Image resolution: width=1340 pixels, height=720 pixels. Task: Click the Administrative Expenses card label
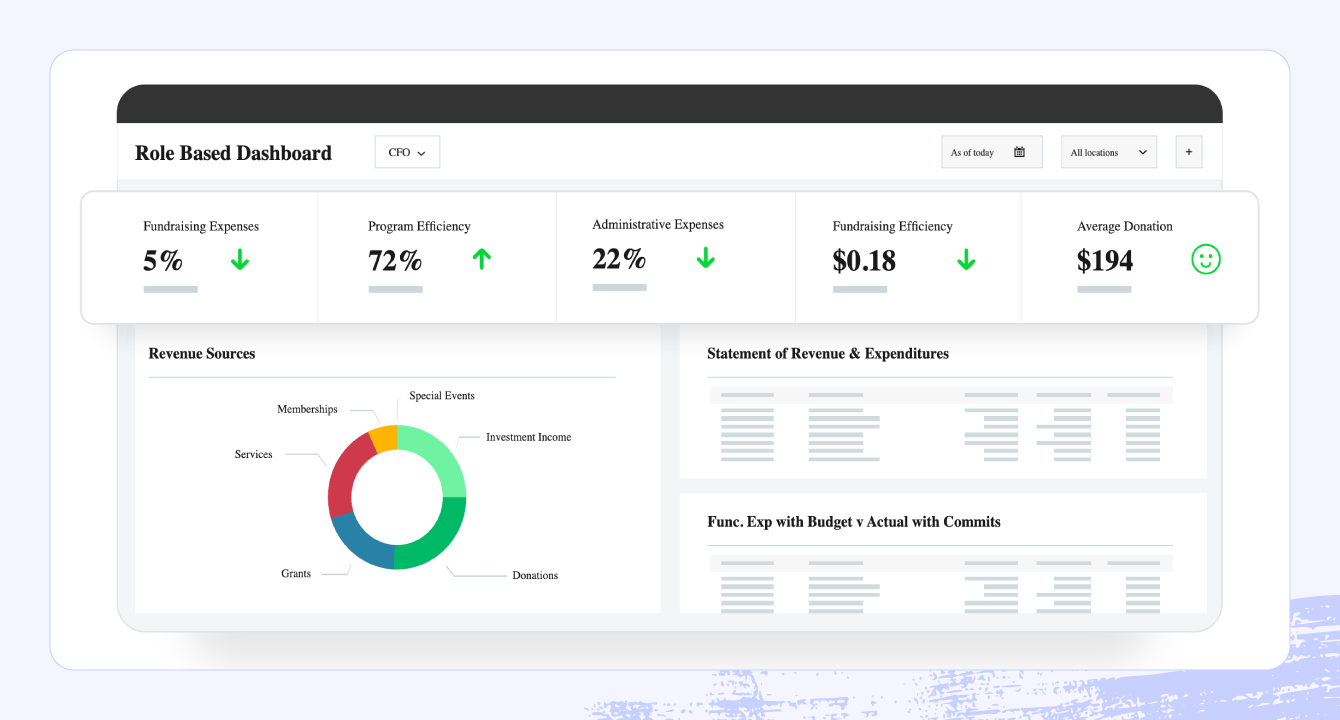(x=658, y=225)
